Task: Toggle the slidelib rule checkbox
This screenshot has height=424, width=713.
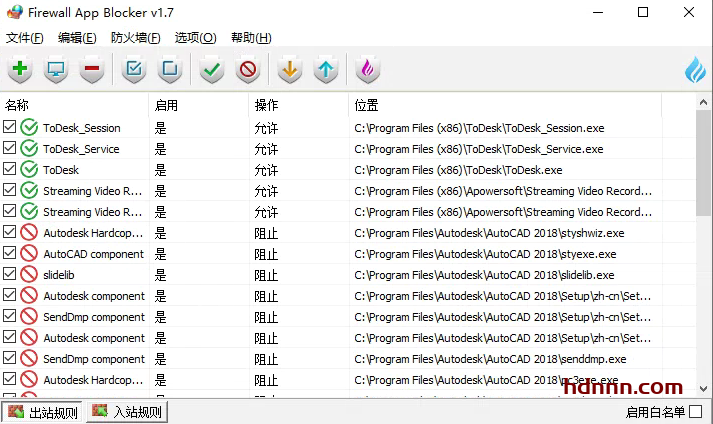Action: tap(10, 273)
